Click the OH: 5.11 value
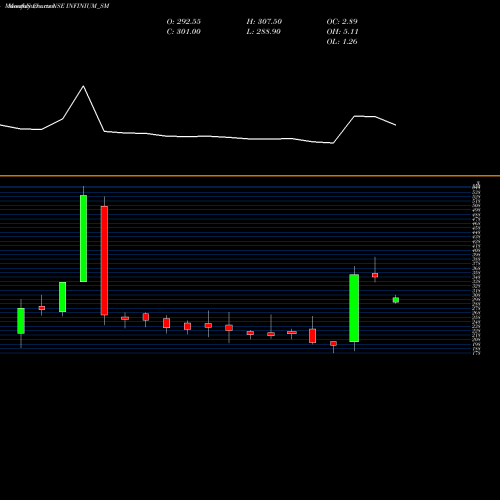Image resolution: width=500 pixels, height=500 pixels. click(342, 32)
